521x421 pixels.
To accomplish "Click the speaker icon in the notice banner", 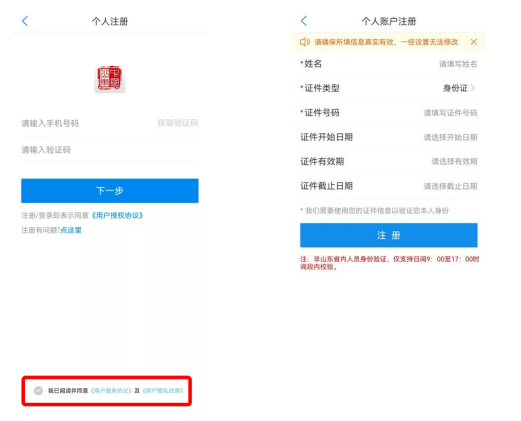I will tap(305, 42).
